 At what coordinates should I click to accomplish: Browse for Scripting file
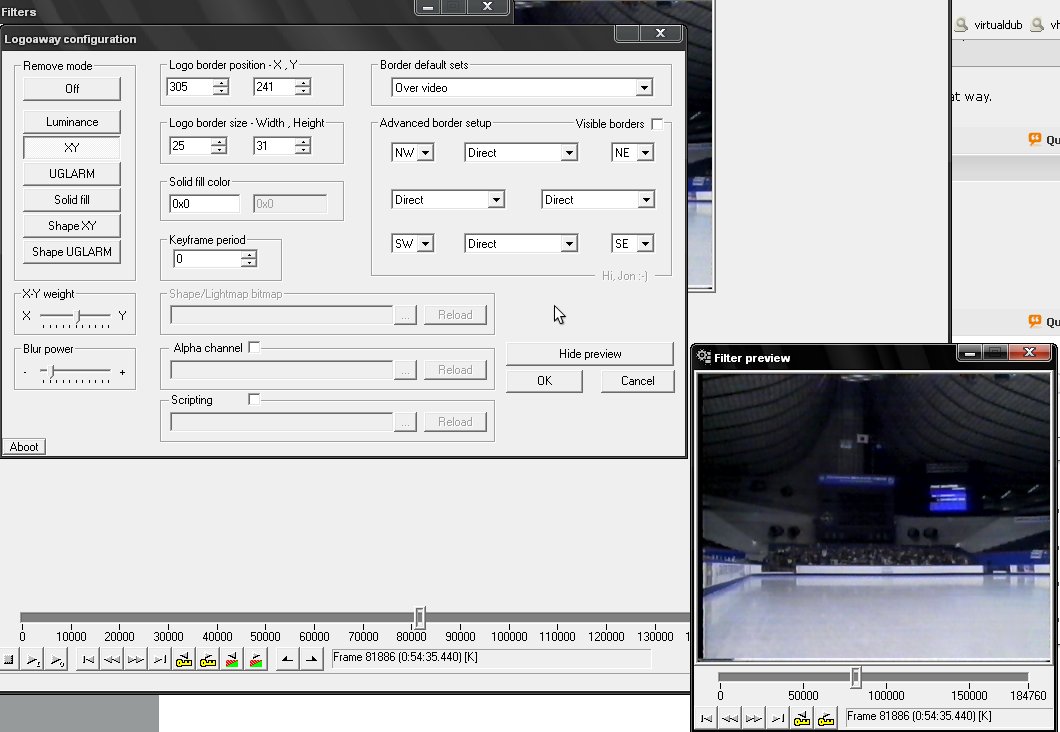[x=405, y=422]
